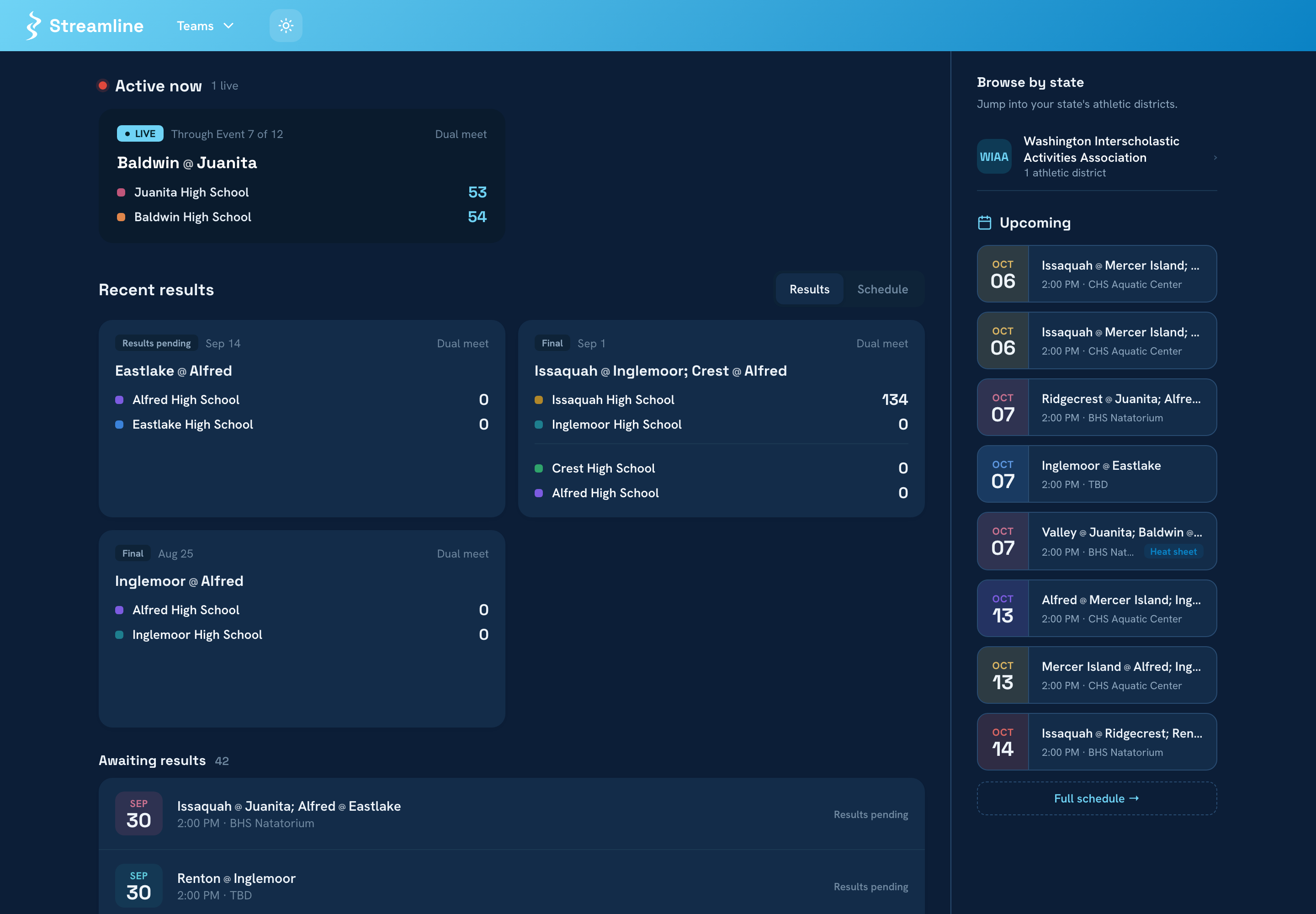1316x914 pixels.
Task: Select Issaquah High School score 134
Action: coord(895,400)
